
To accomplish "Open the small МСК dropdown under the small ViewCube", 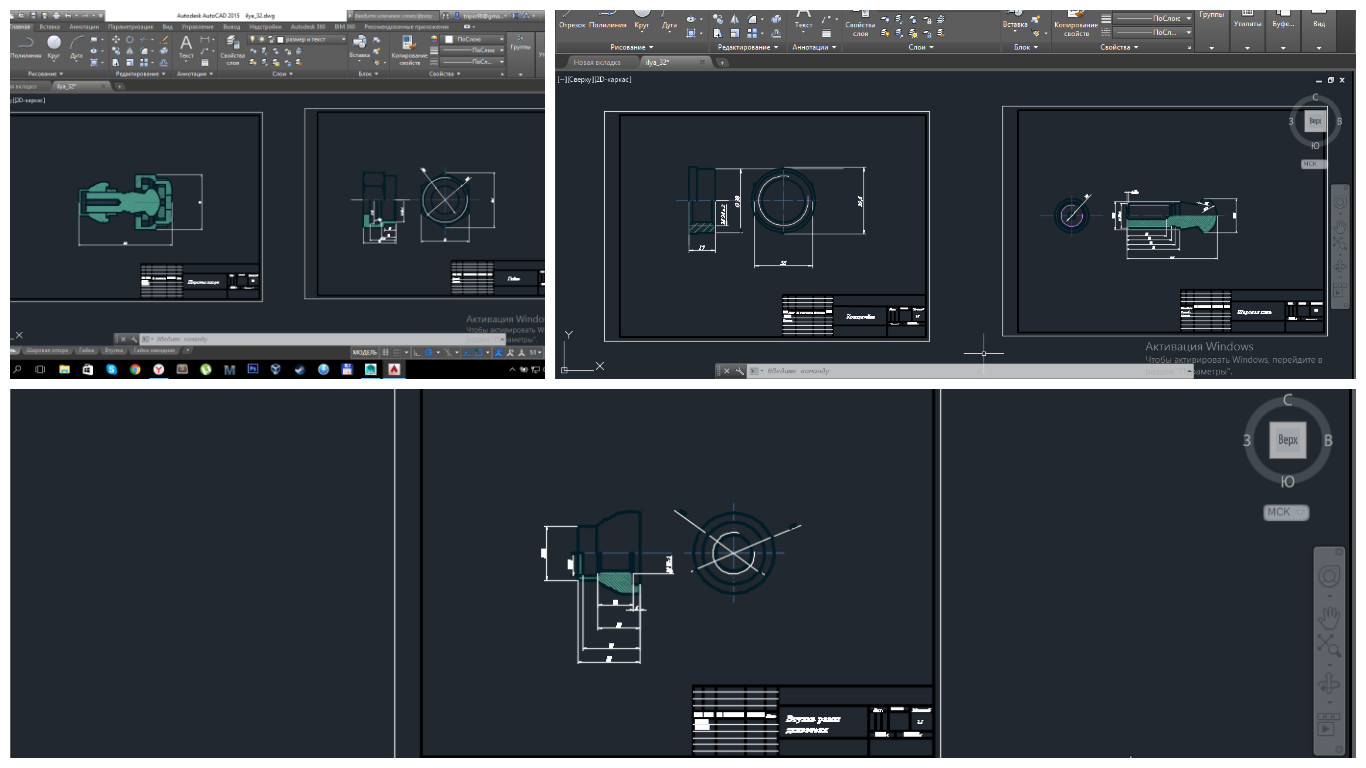I will click(x=1314, y=163).
